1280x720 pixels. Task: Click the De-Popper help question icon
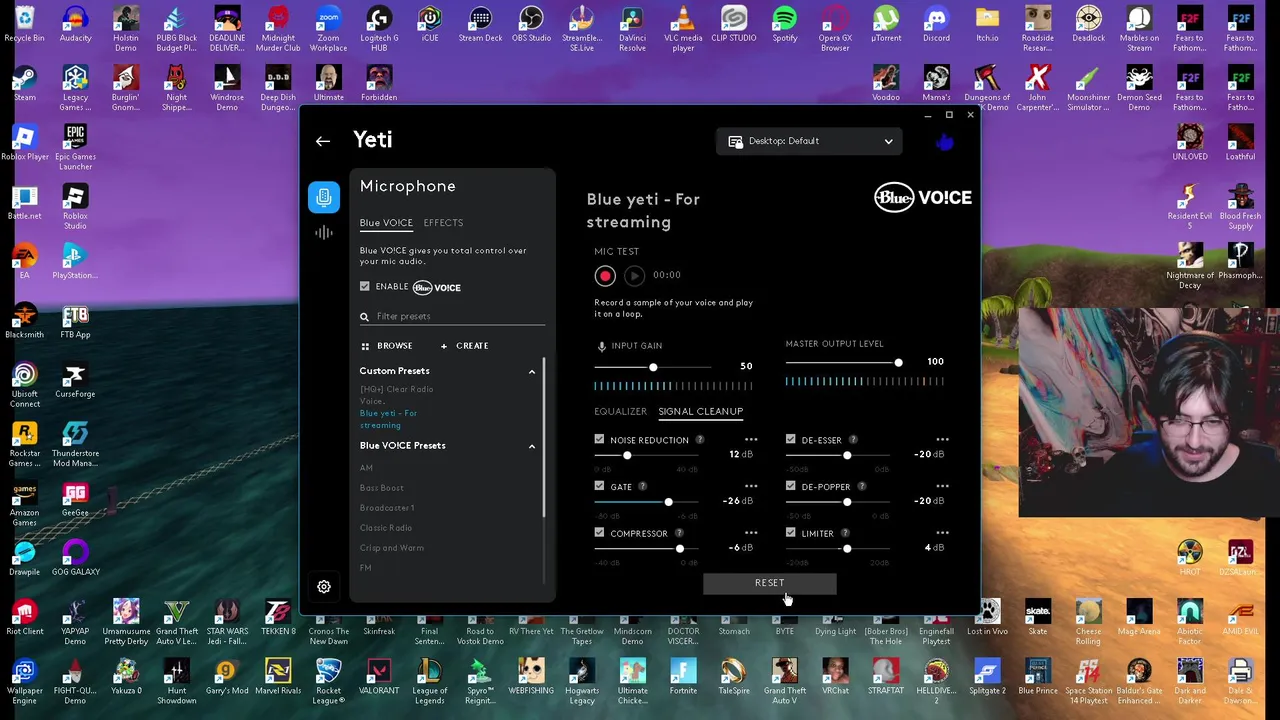pyautogui.click(x=862, y=487)
